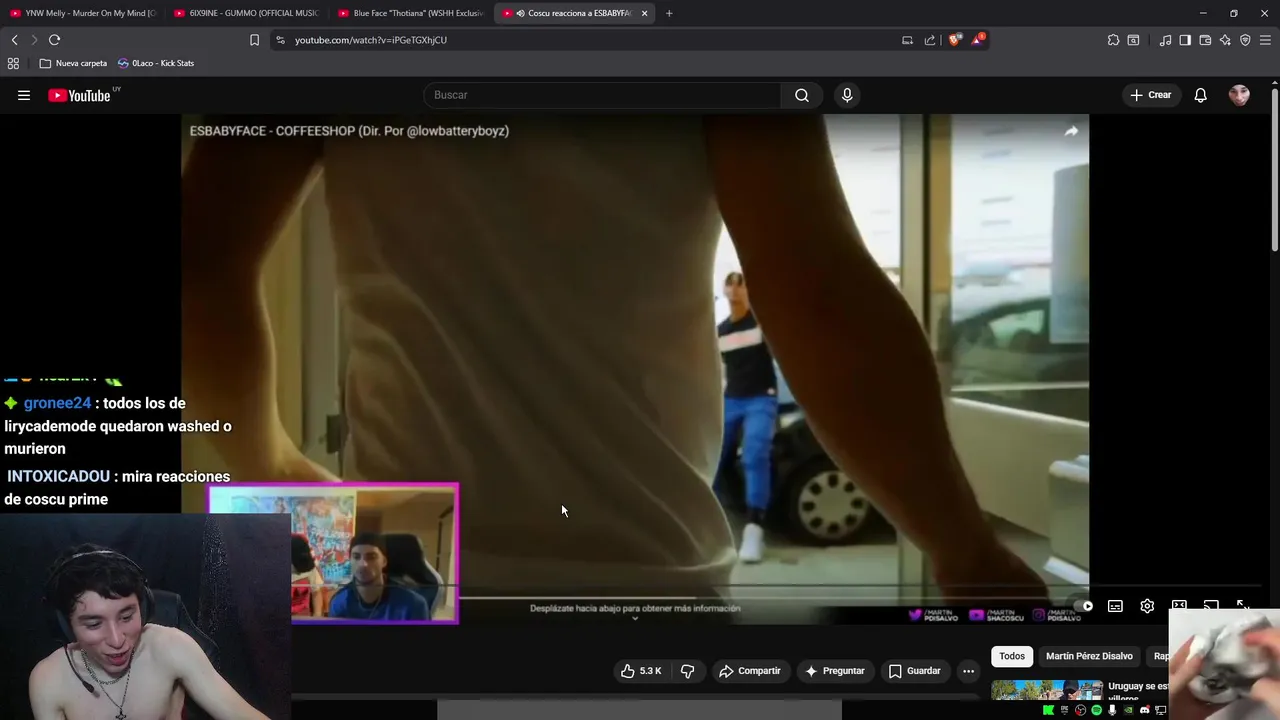Select the Todos filter chip

1012,656
